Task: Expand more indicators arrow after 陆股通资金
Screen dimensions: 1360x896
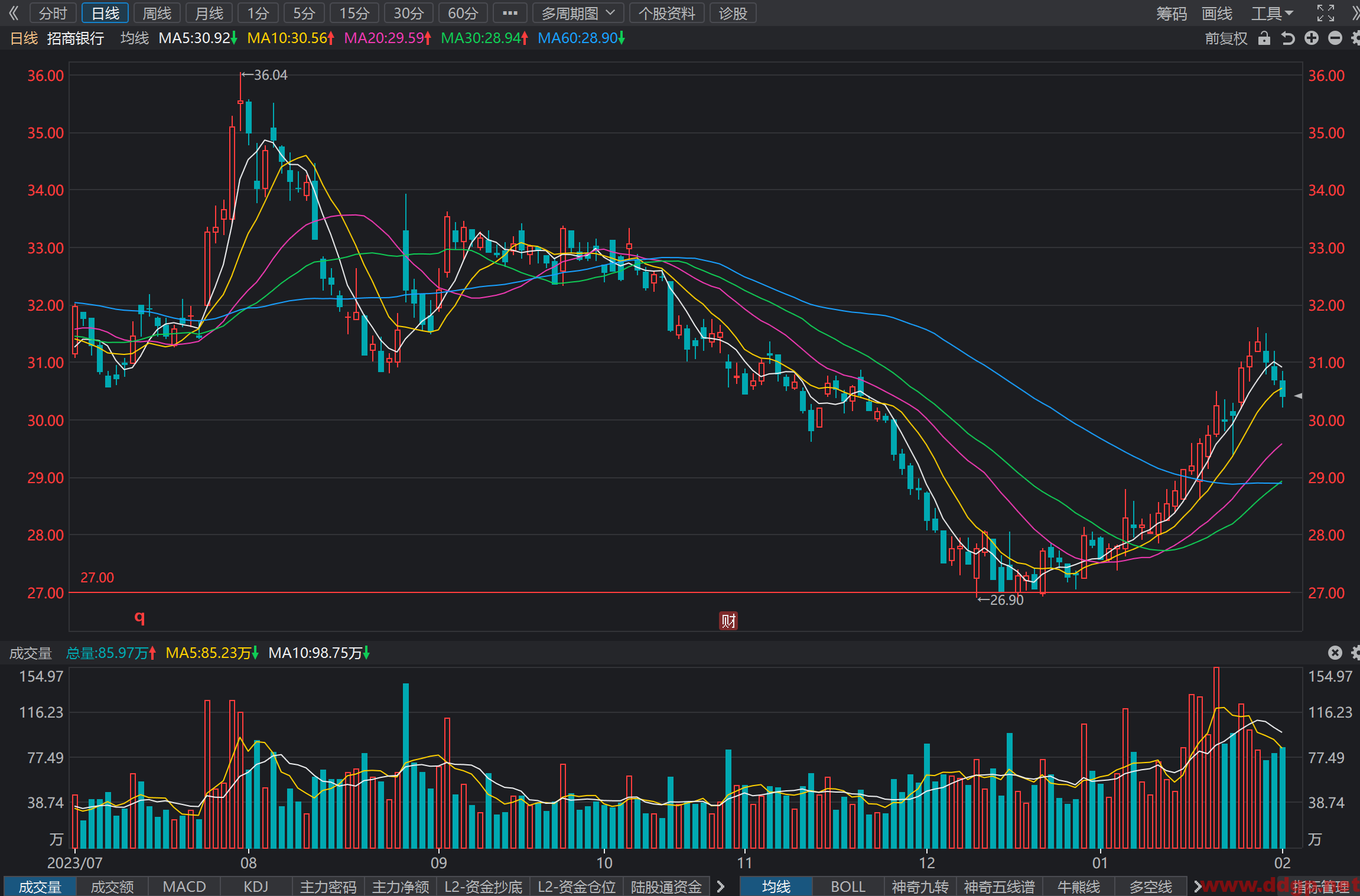Action: pos(720,887)
